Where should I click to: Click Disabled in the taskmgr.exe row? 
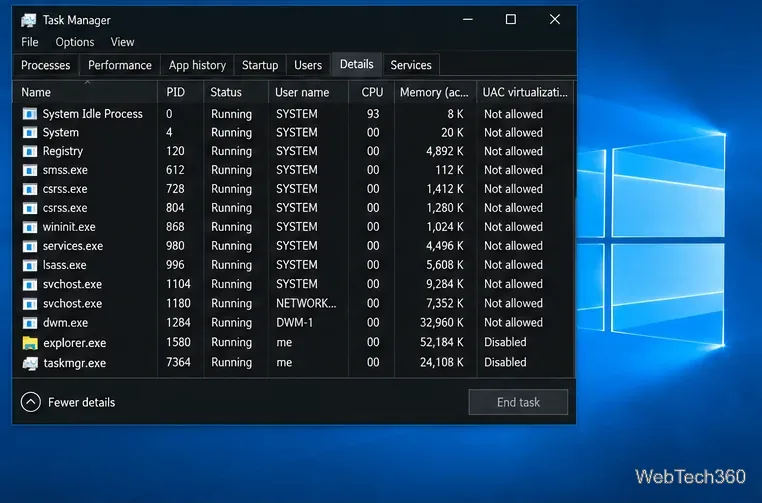pyautogui.click(x=505, y=362)
